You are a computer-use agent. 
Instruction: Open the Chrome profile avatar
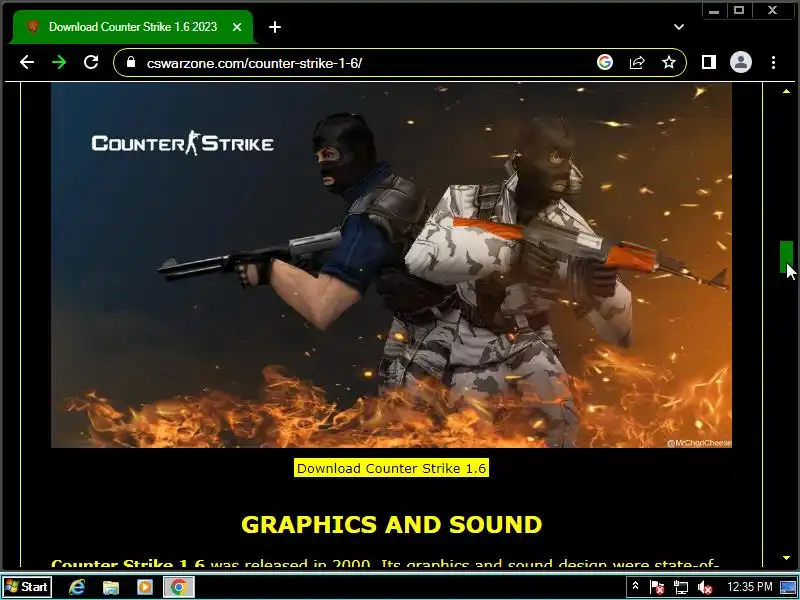click(x=741, y=62)
